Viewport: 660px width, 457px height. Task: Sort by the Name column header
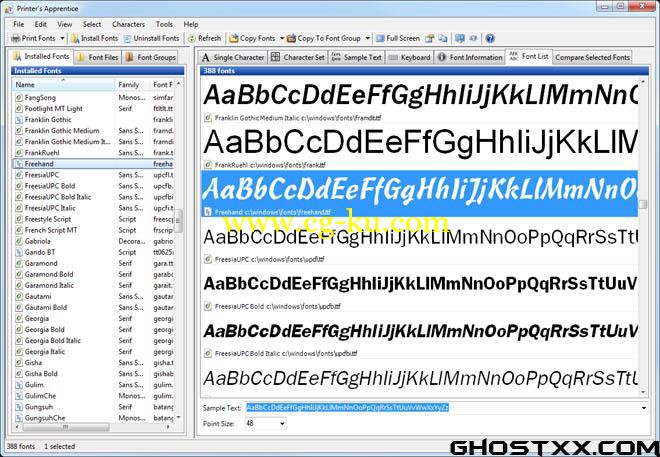click(63, 85)
